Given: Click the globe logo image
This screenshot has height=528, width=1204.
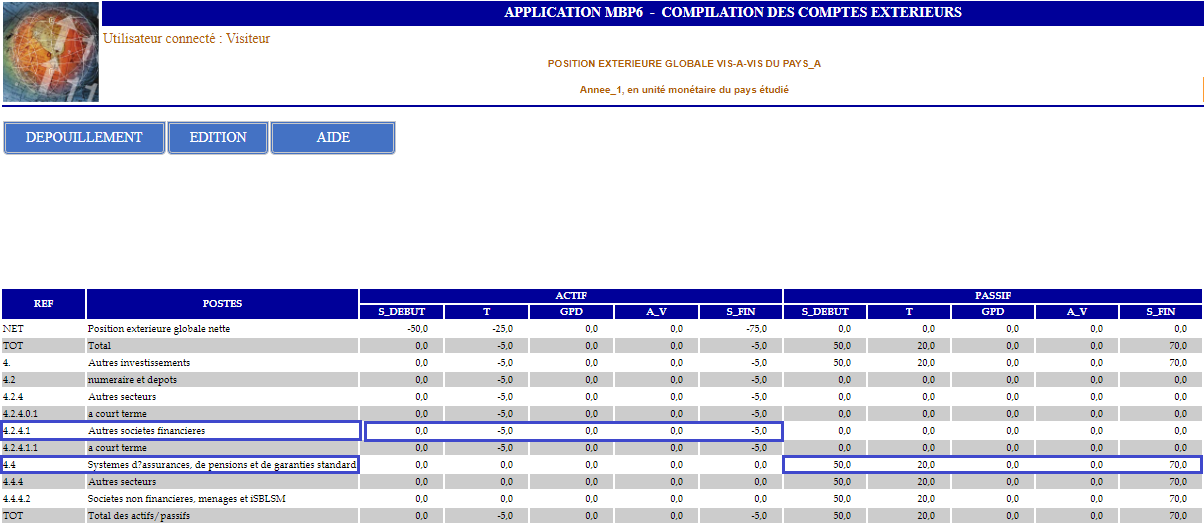Looking at the screenshot, I should pyautogui.click(x=50, y=51).
